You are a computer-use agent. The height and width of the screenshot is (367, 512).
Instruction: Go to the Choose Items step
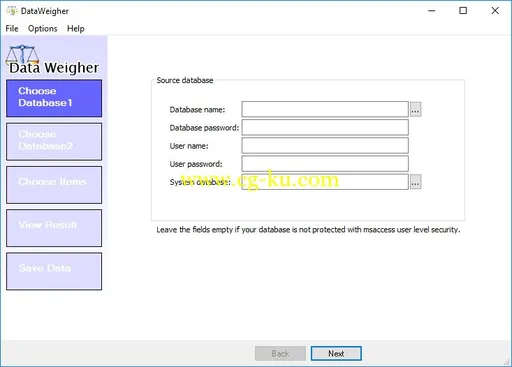pyautogui.click(x=54, y=185)
